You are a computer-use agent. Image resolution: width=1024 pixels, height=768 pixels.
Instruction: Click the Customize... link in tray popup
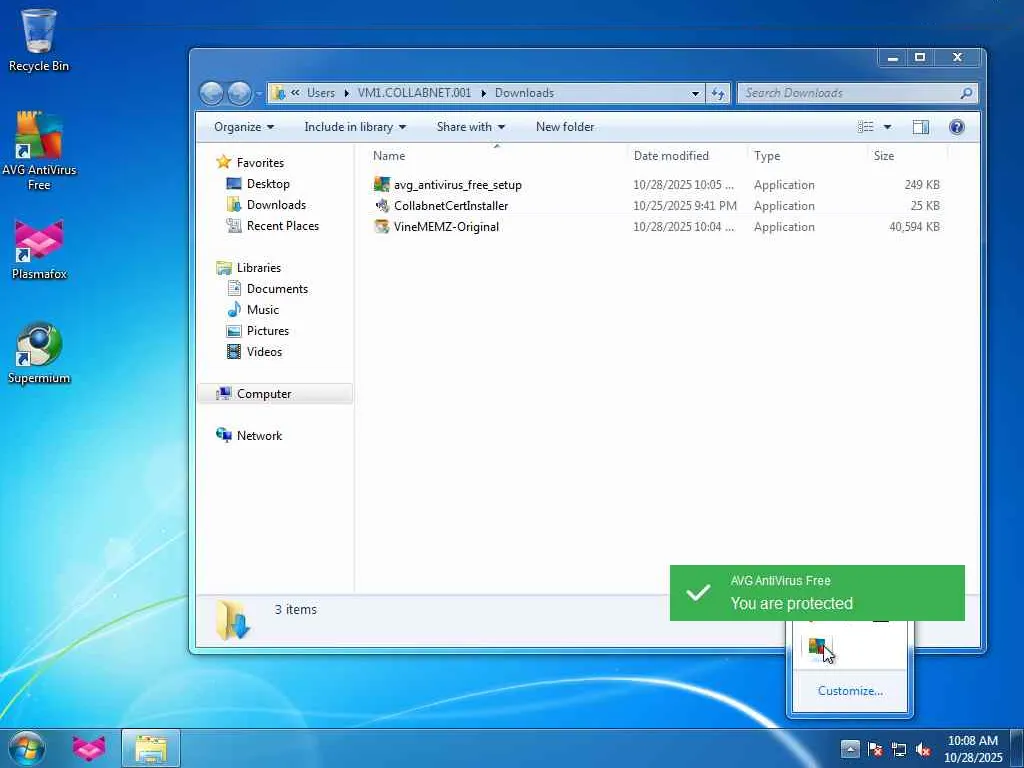(x=850, y=691)
